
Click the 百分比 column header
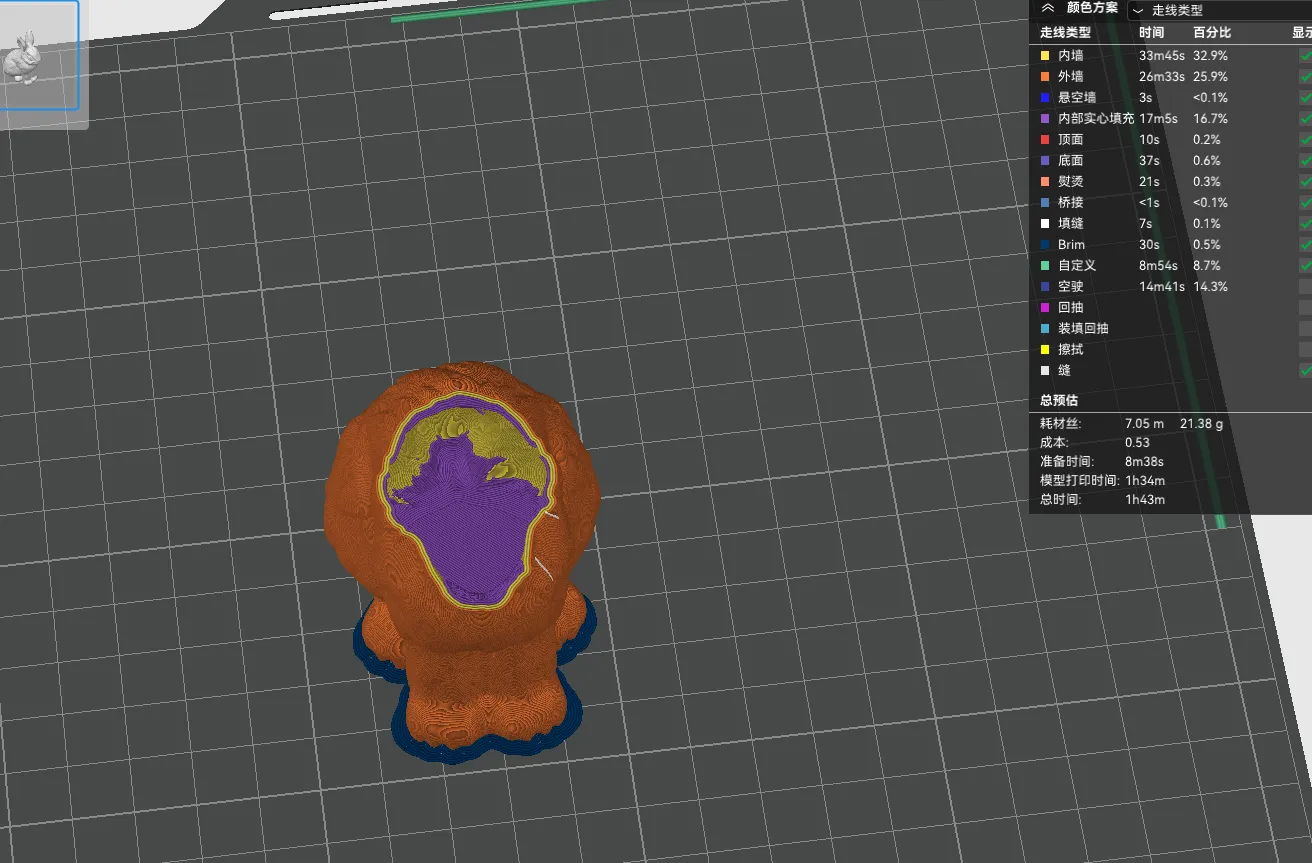[1212, 33]
